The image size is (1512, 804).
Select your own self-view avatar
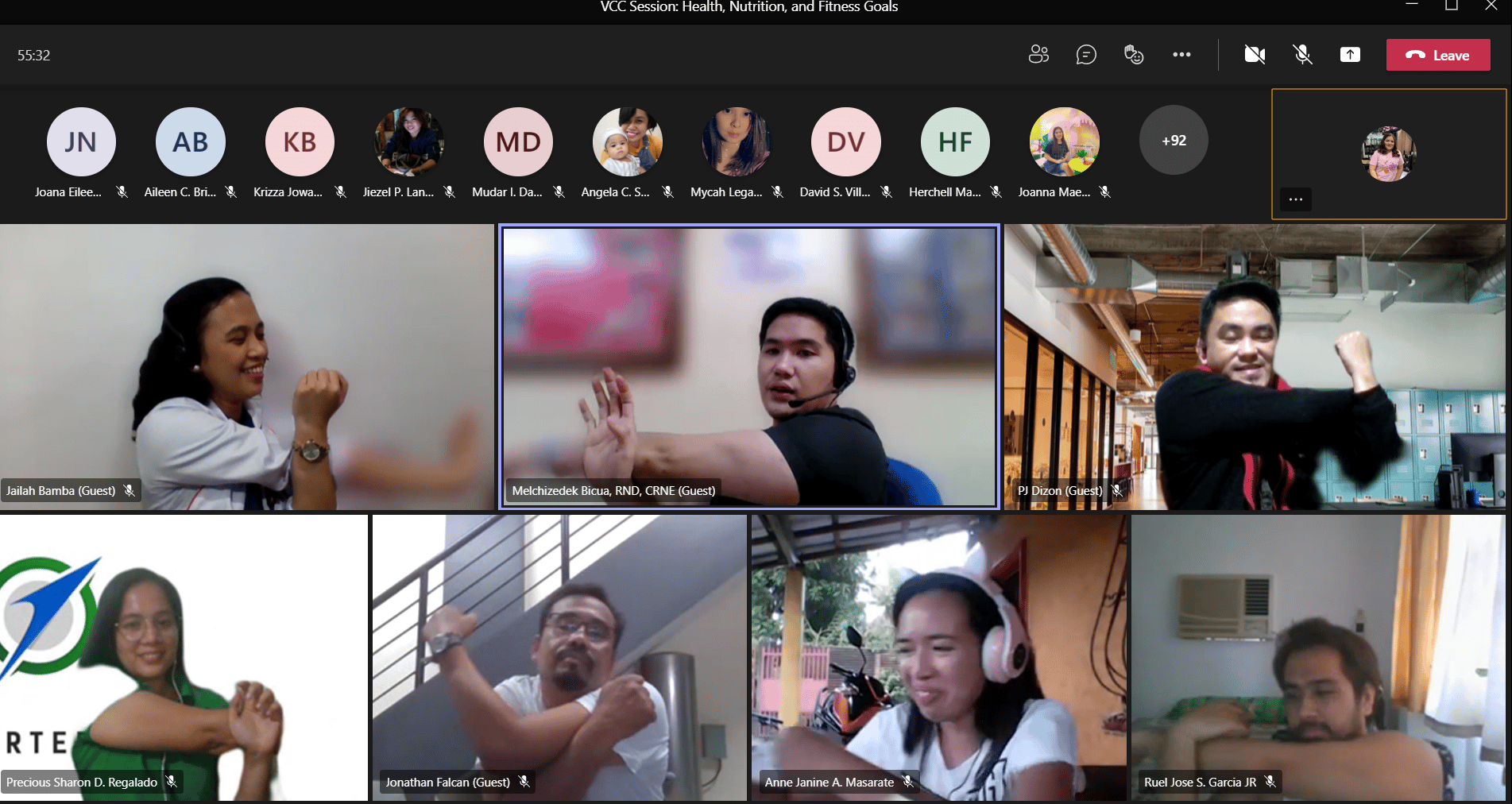(x=1389, y=153)
